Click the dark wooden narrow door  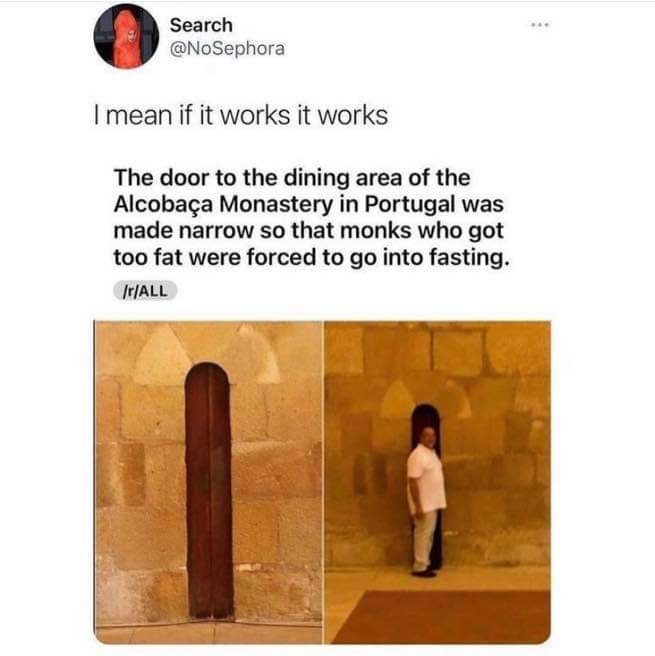(x=209, y=490)
